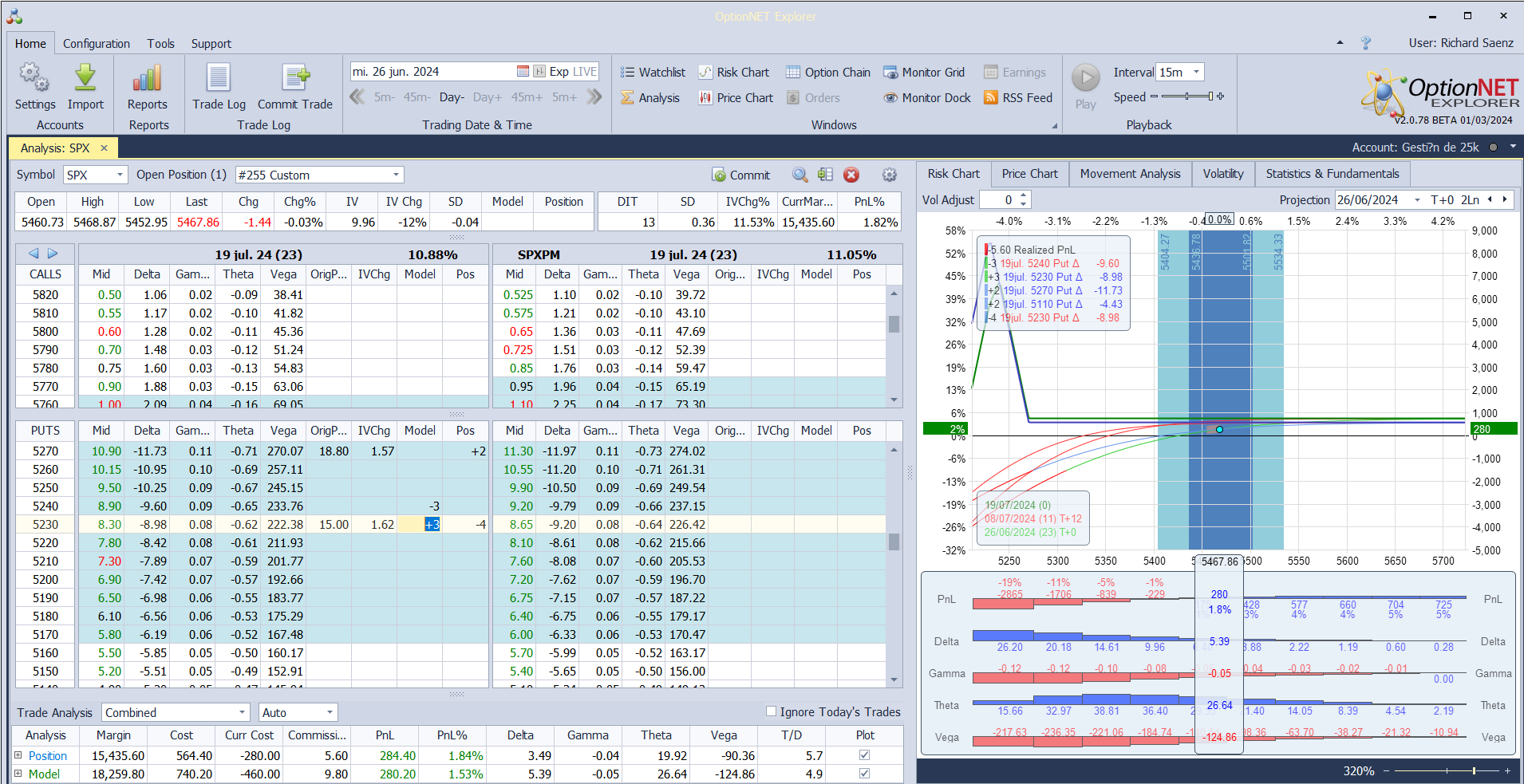Open the Symbol SPX dropdown
Viewport: 1524px width, 784px height.
coord(120,175)
